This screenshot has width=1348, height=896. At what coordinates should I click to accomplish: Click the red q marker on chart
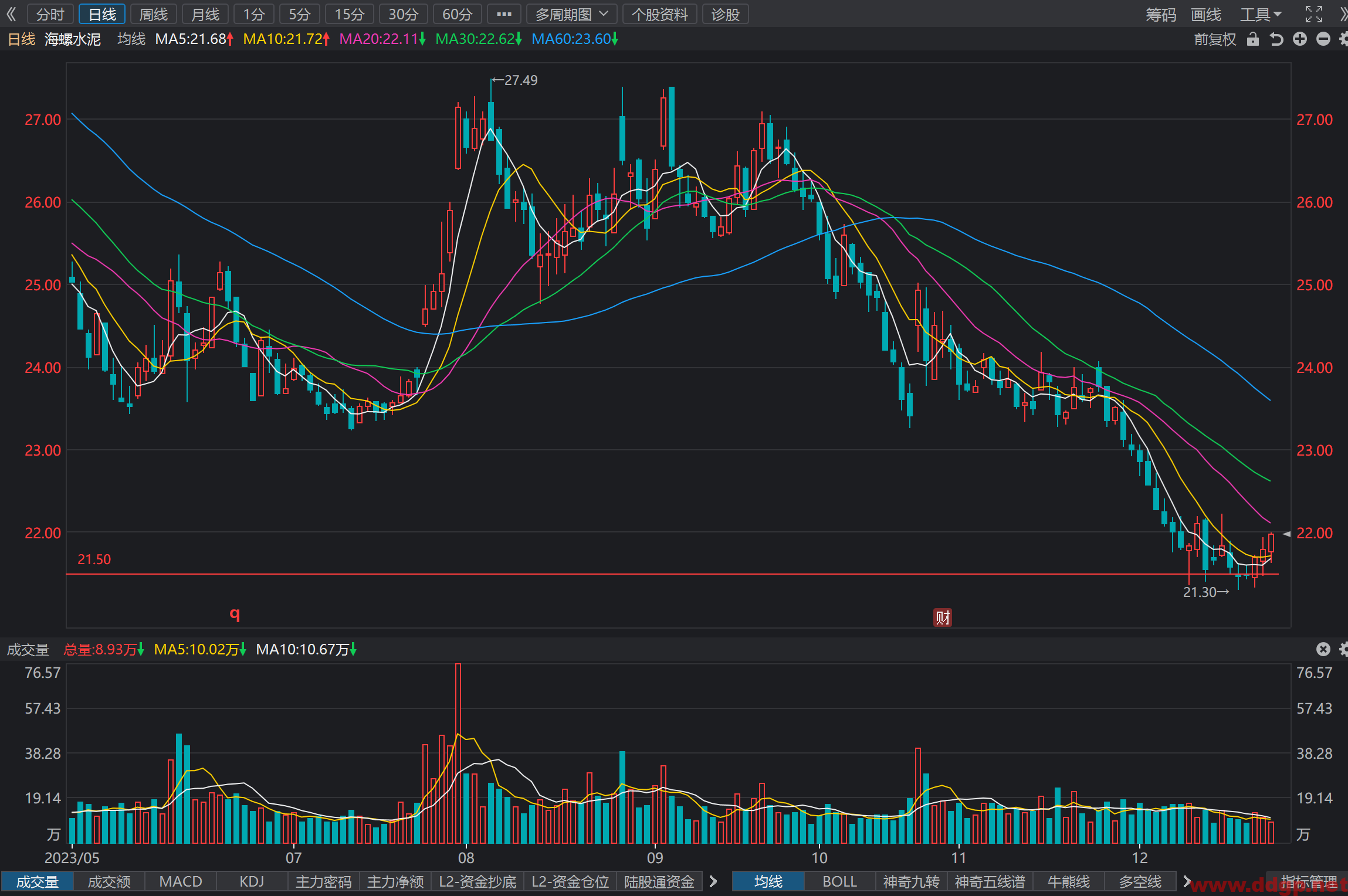tap(235, 614)
